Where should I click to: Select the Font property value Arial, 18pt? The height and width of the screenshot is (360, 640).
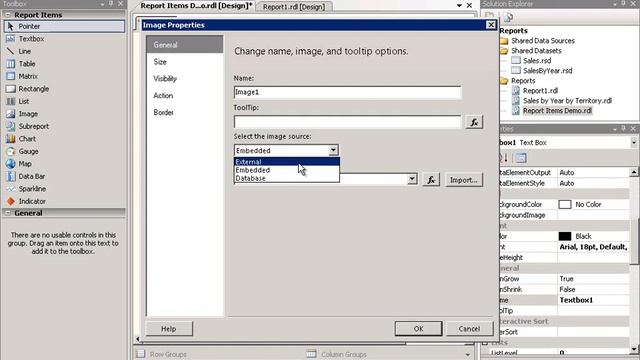593,247
